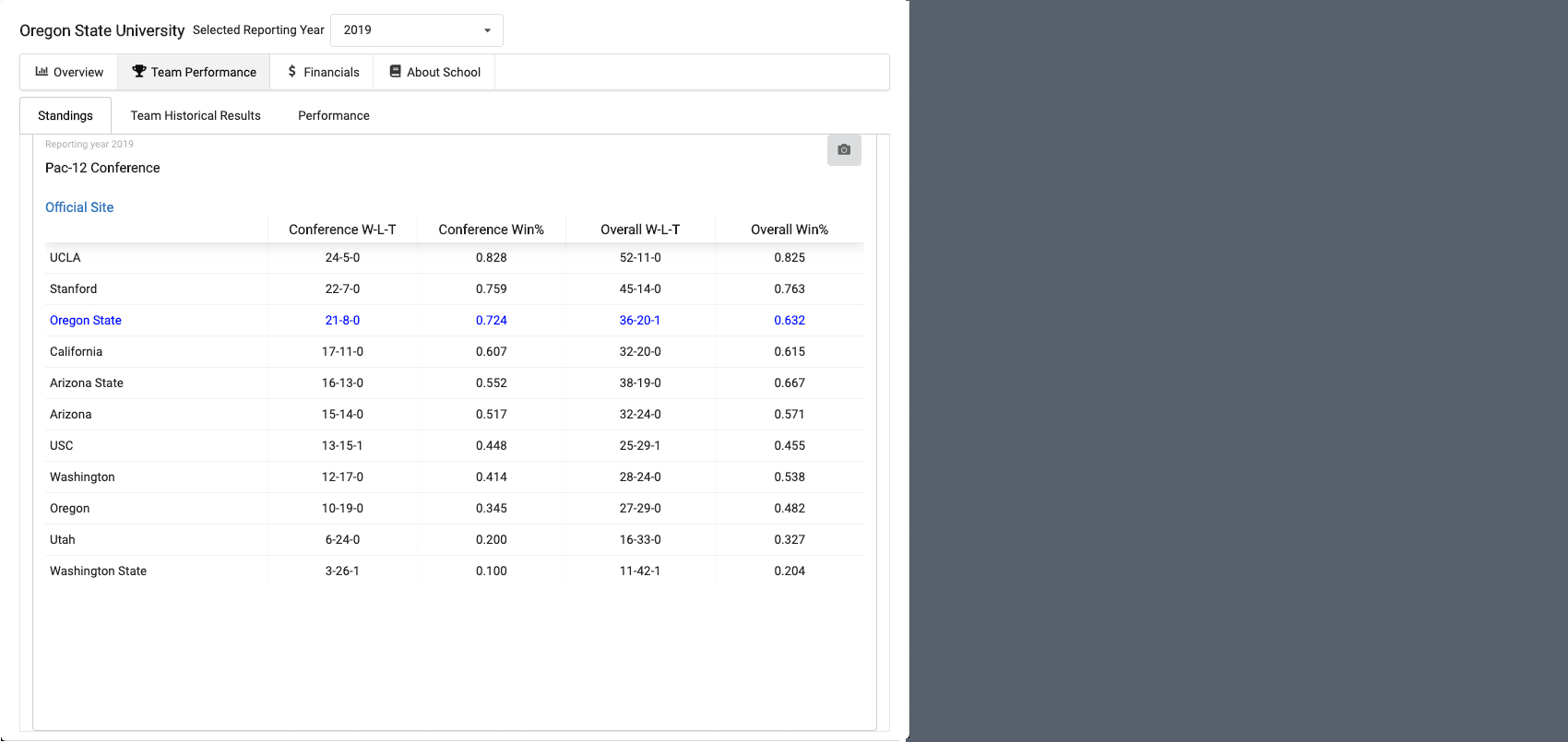Click the Conference Win% column header
Screen dimensions: 1568x742
[492, 230]
